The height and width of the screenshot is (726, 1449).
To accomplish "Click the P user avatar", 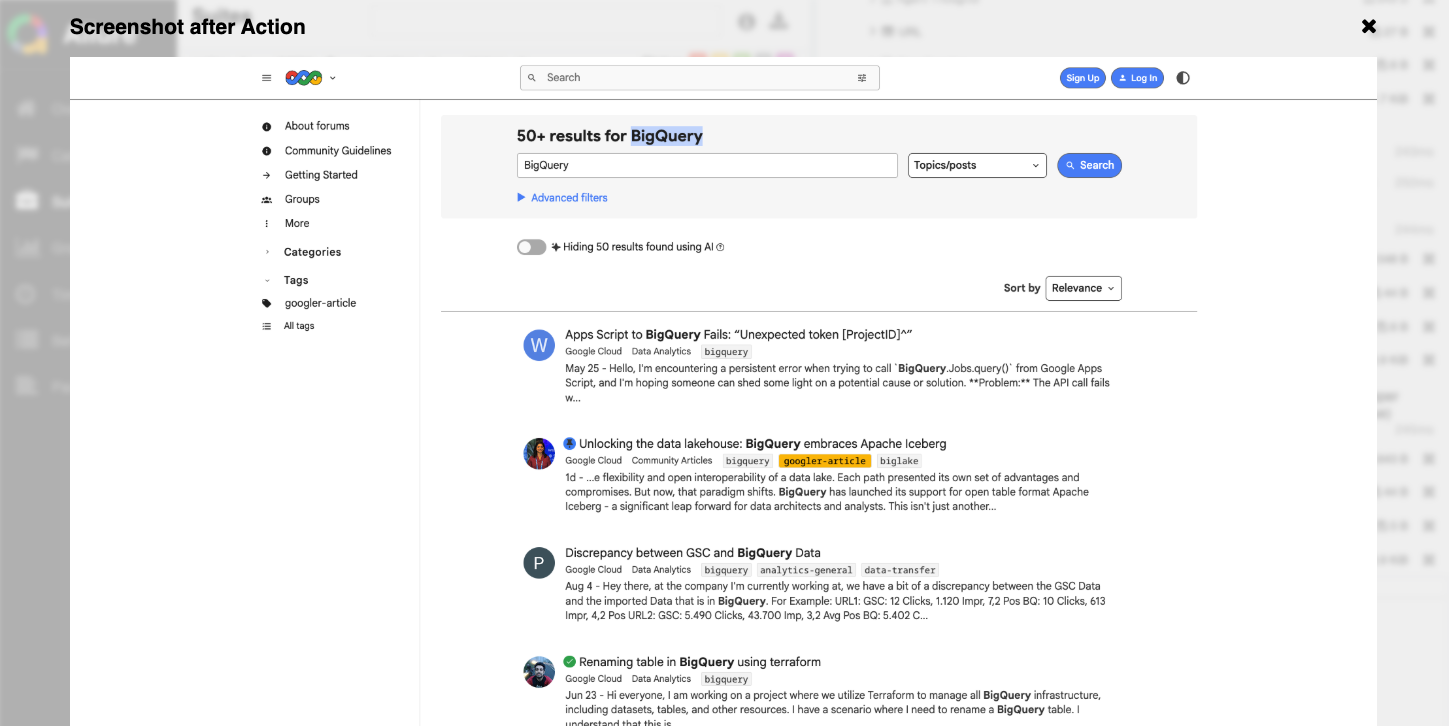I will (539, 563).
